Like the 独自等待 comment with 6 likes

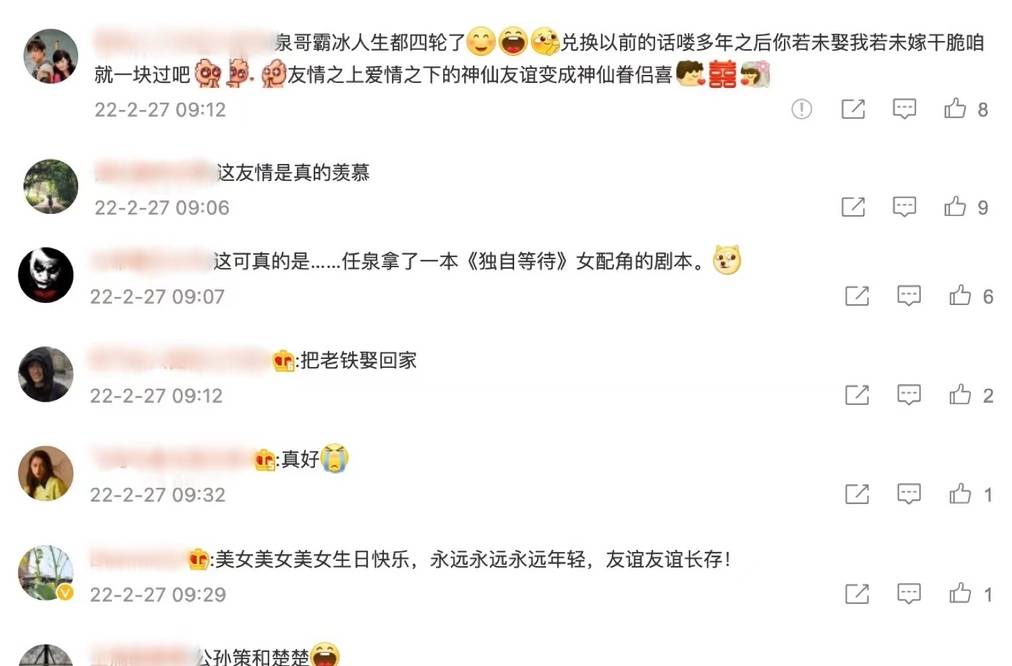point(960,296)
